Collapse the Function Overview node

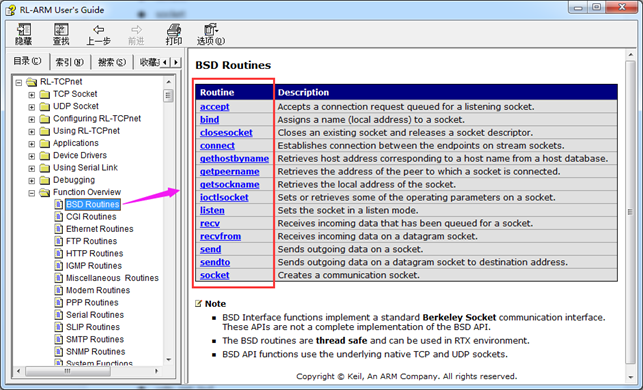[32, 193]
